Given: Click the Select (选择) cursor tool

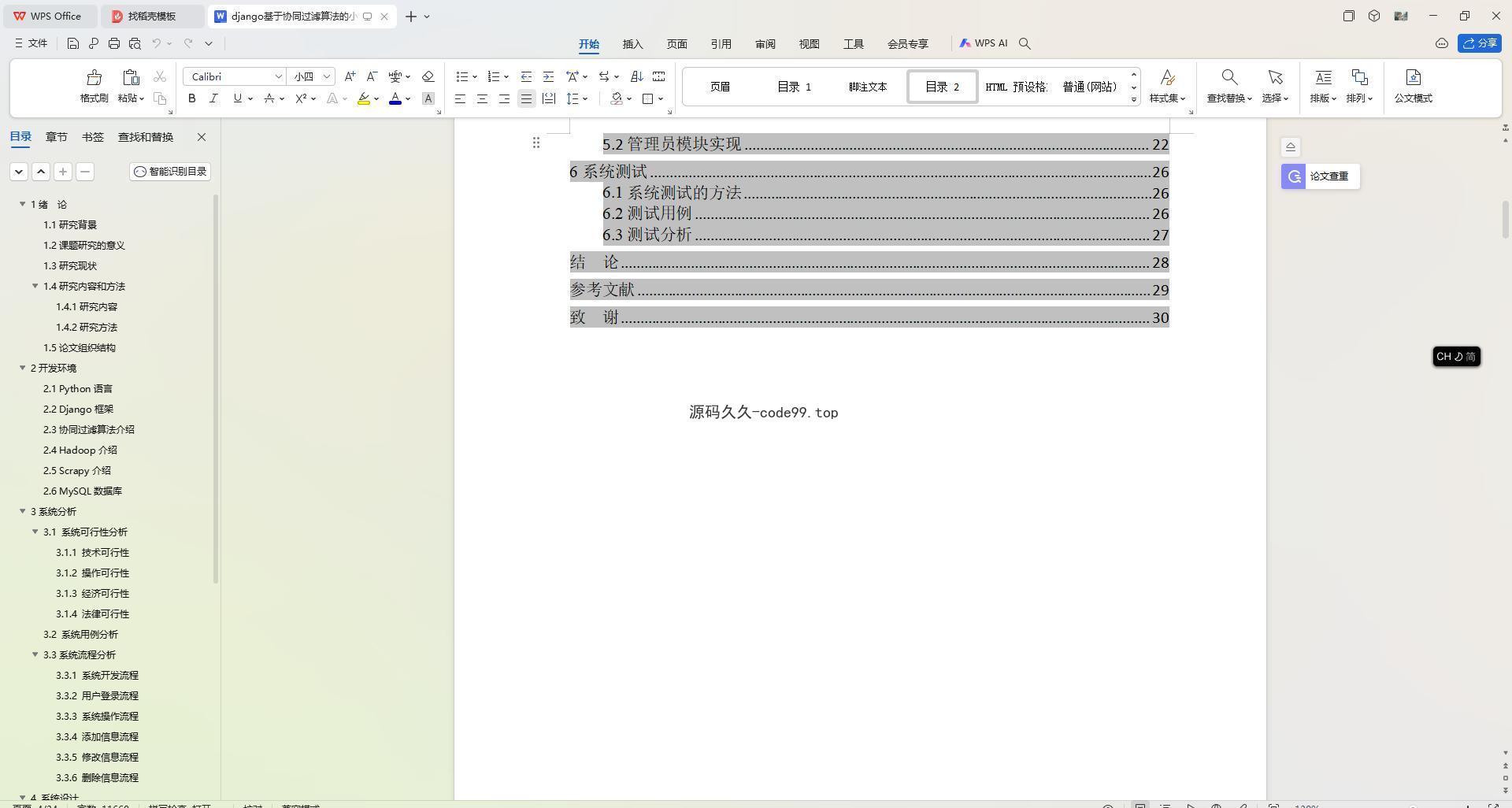Looking at the screenshot, I should pyautogui.click(x=1275, y=77).
